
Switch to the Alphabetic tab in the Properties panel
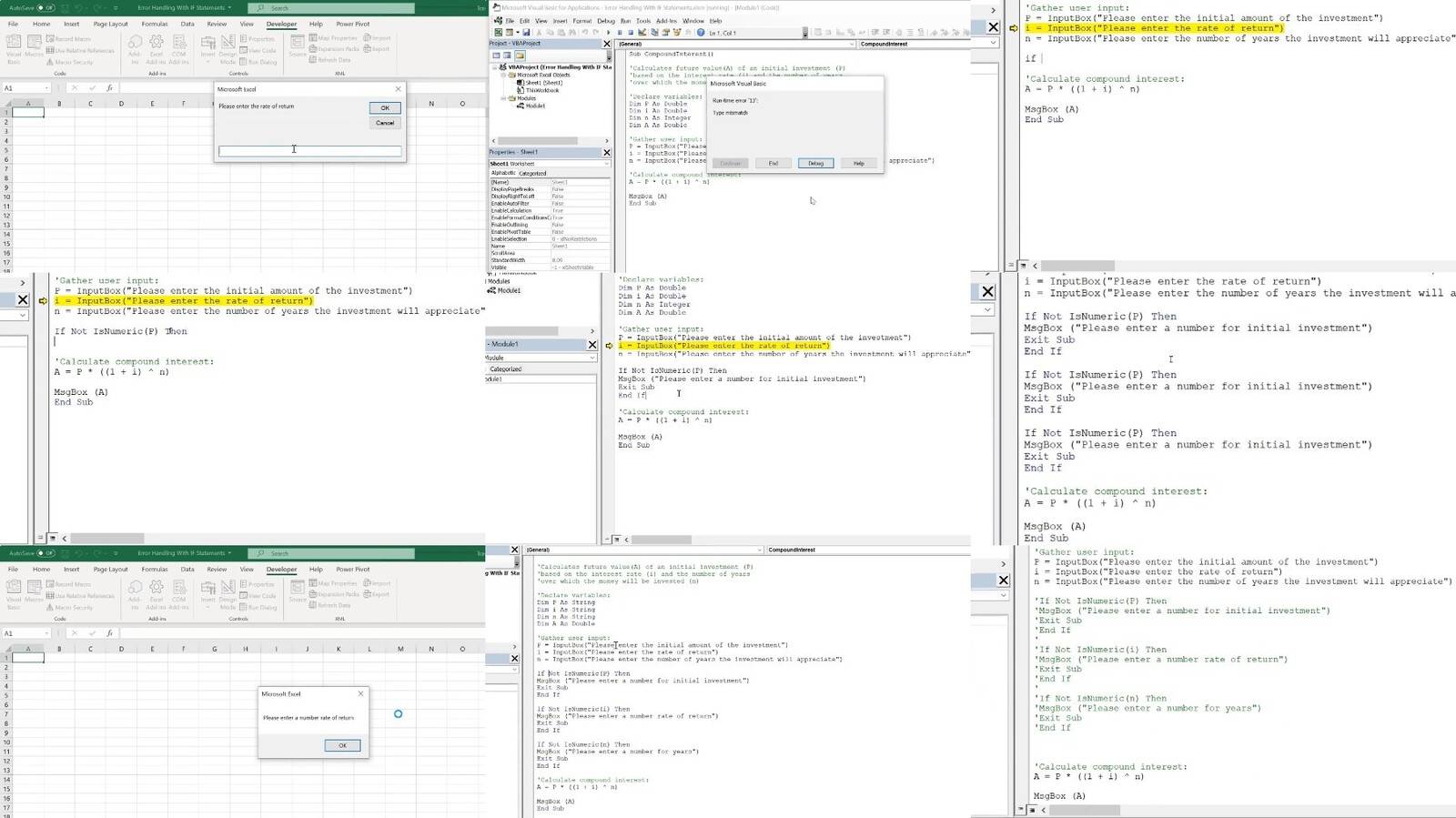point(503,173)
